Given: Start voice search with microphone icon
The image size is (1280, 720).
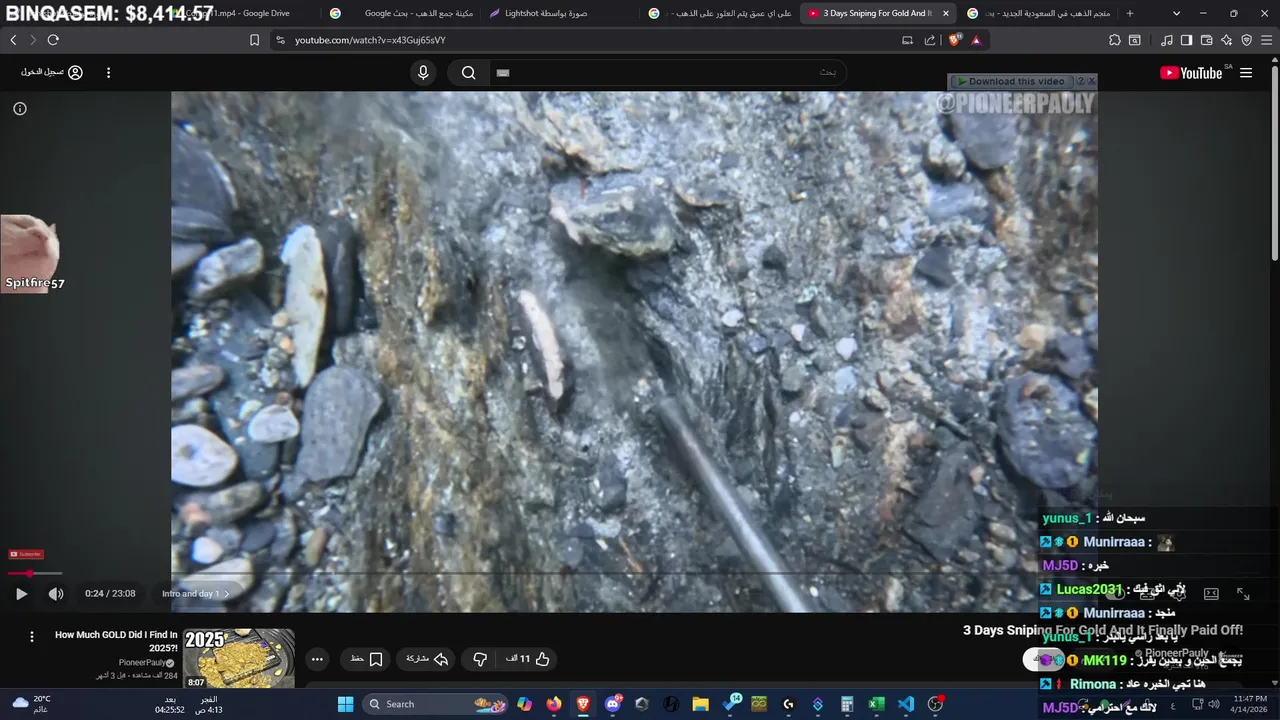Looking at the screenshot, I should (423, 72).
